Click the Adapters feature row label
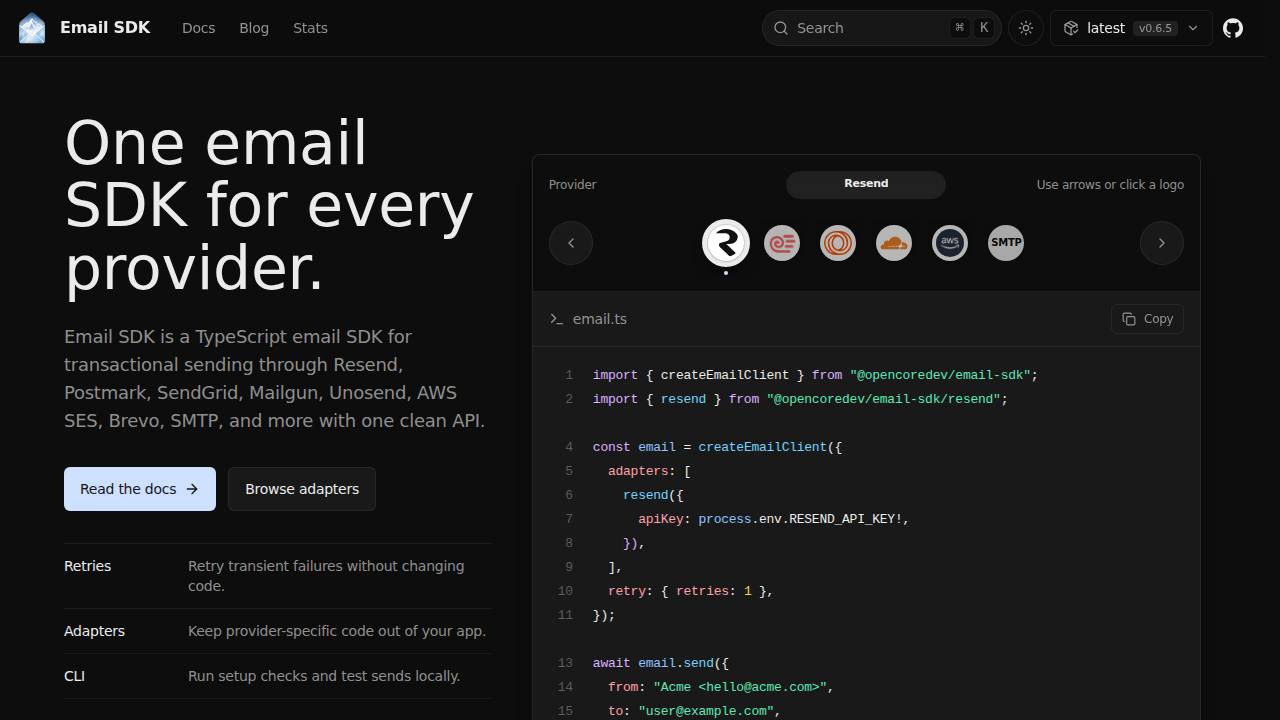The width and height of the screenshot is (1280, 720). (x=94, y=631)
